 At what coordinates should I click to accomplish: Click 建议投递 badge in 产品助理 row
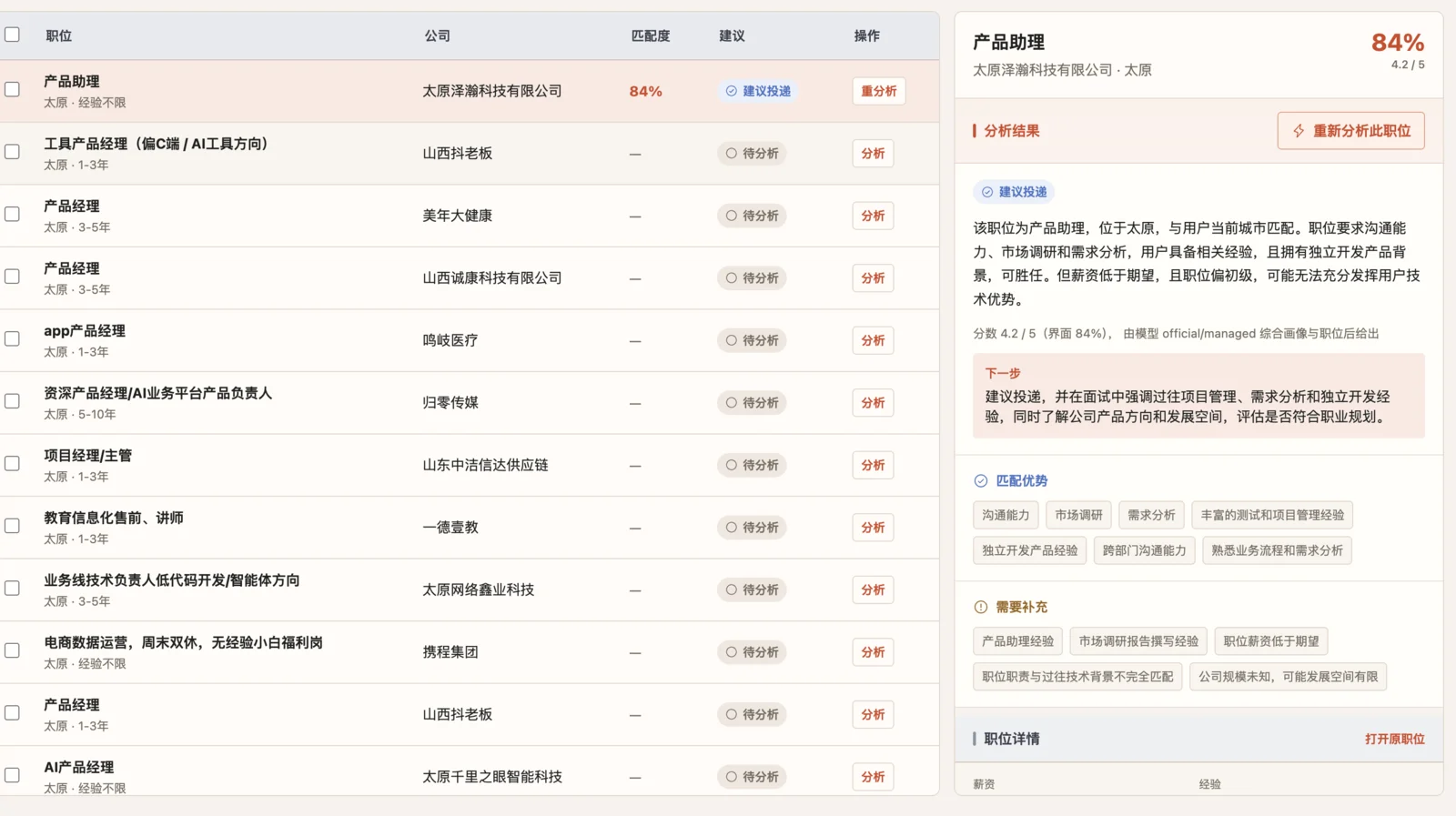(758, 91)
